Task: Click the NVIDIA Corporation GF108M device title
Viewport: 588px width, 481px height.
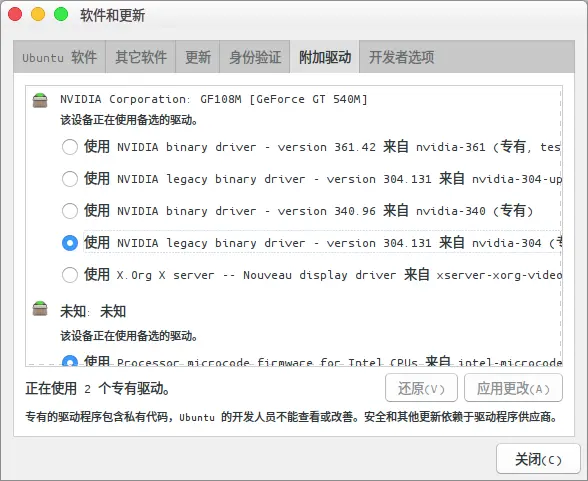Action: coord(214,99)
